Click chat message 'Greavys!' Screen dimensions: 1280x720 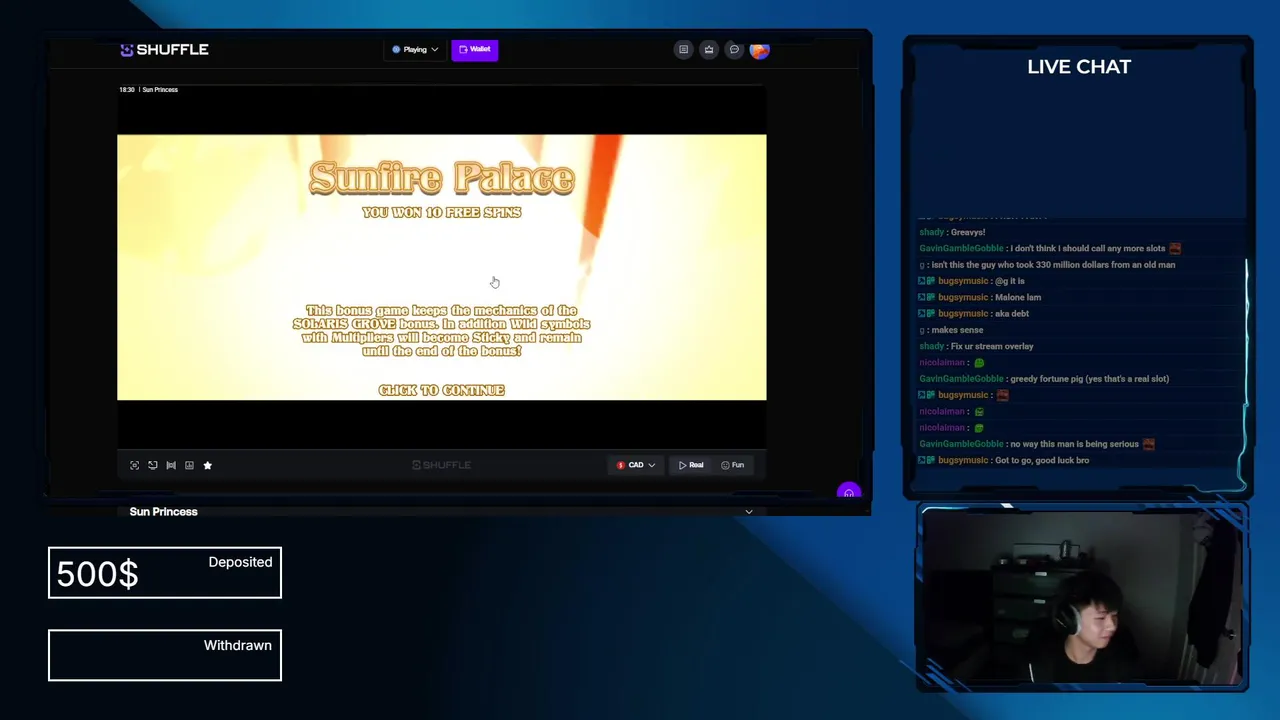(x=967, y=232)
